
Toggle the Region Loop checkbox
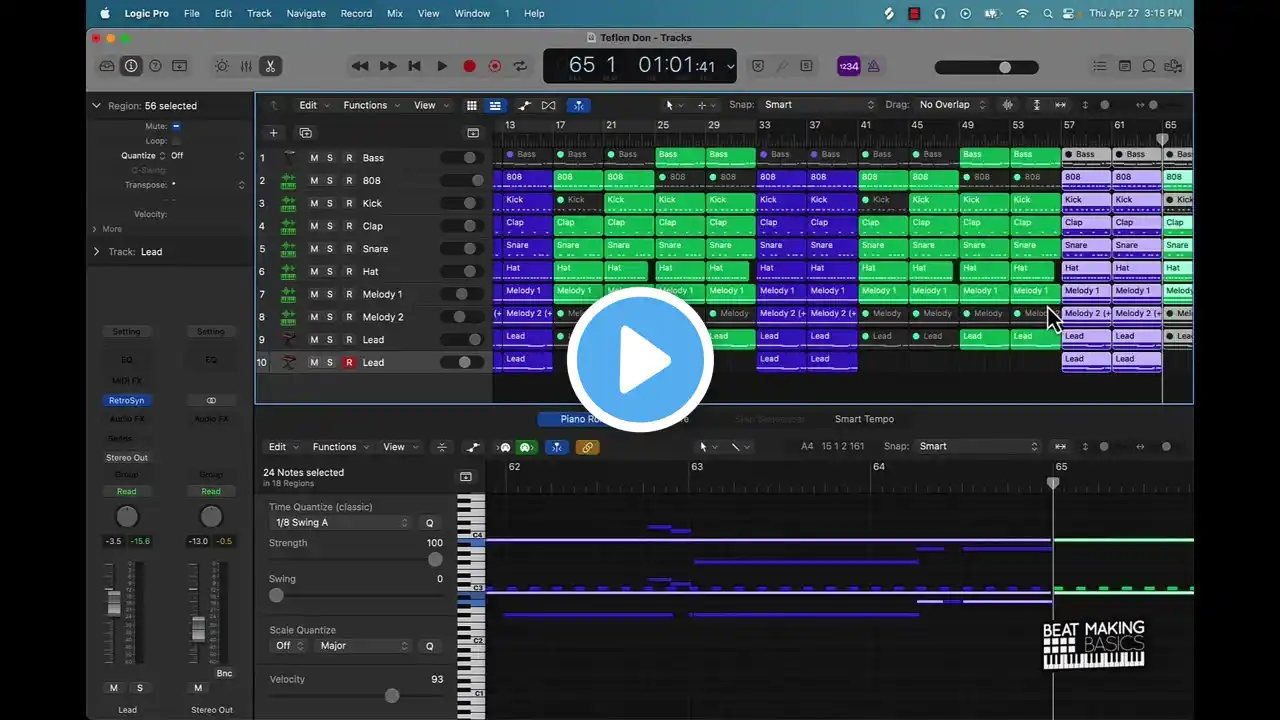[176, 141]
